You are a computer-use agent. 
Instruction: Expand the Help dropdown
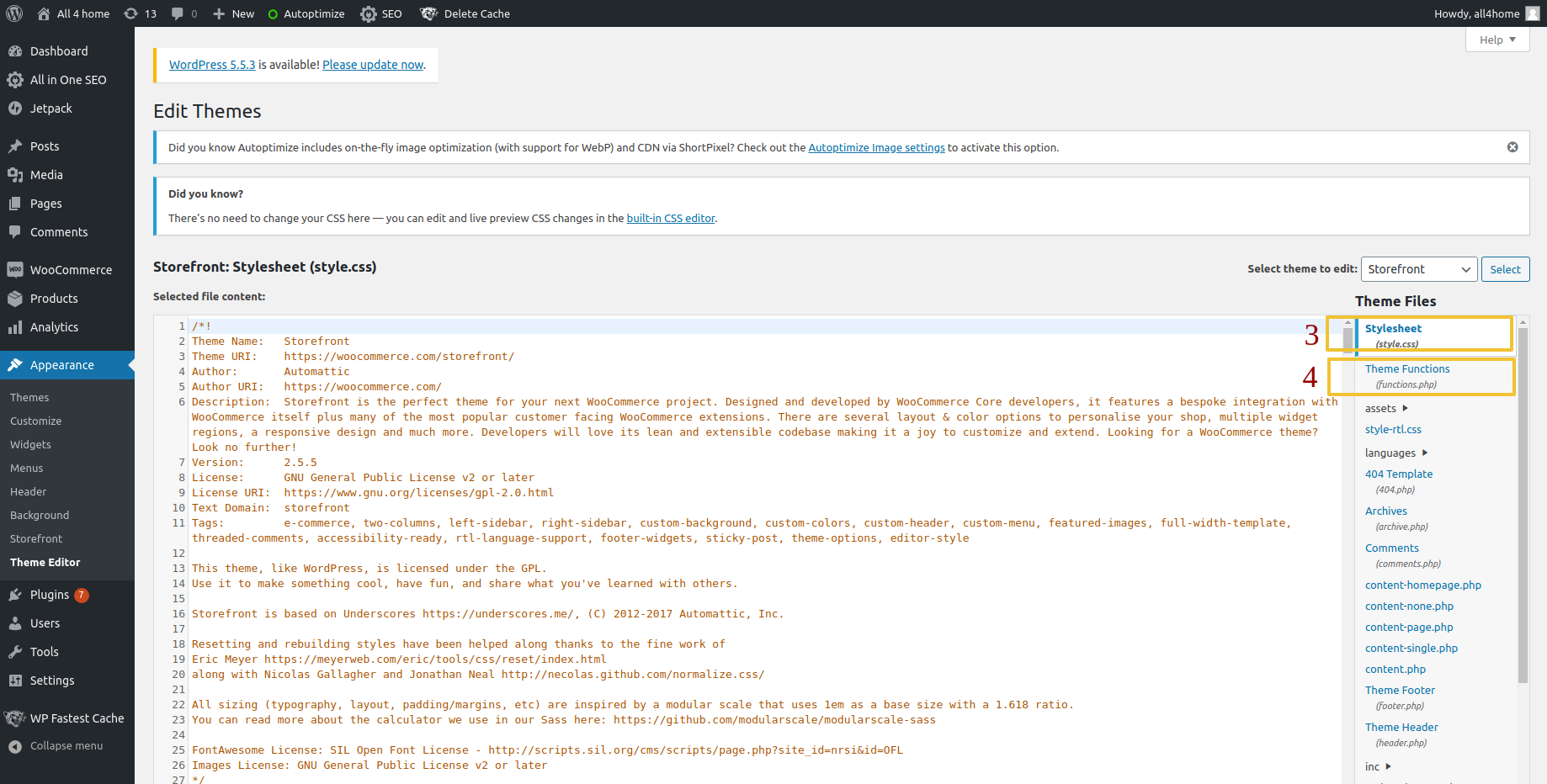[x=1497, y=40]
